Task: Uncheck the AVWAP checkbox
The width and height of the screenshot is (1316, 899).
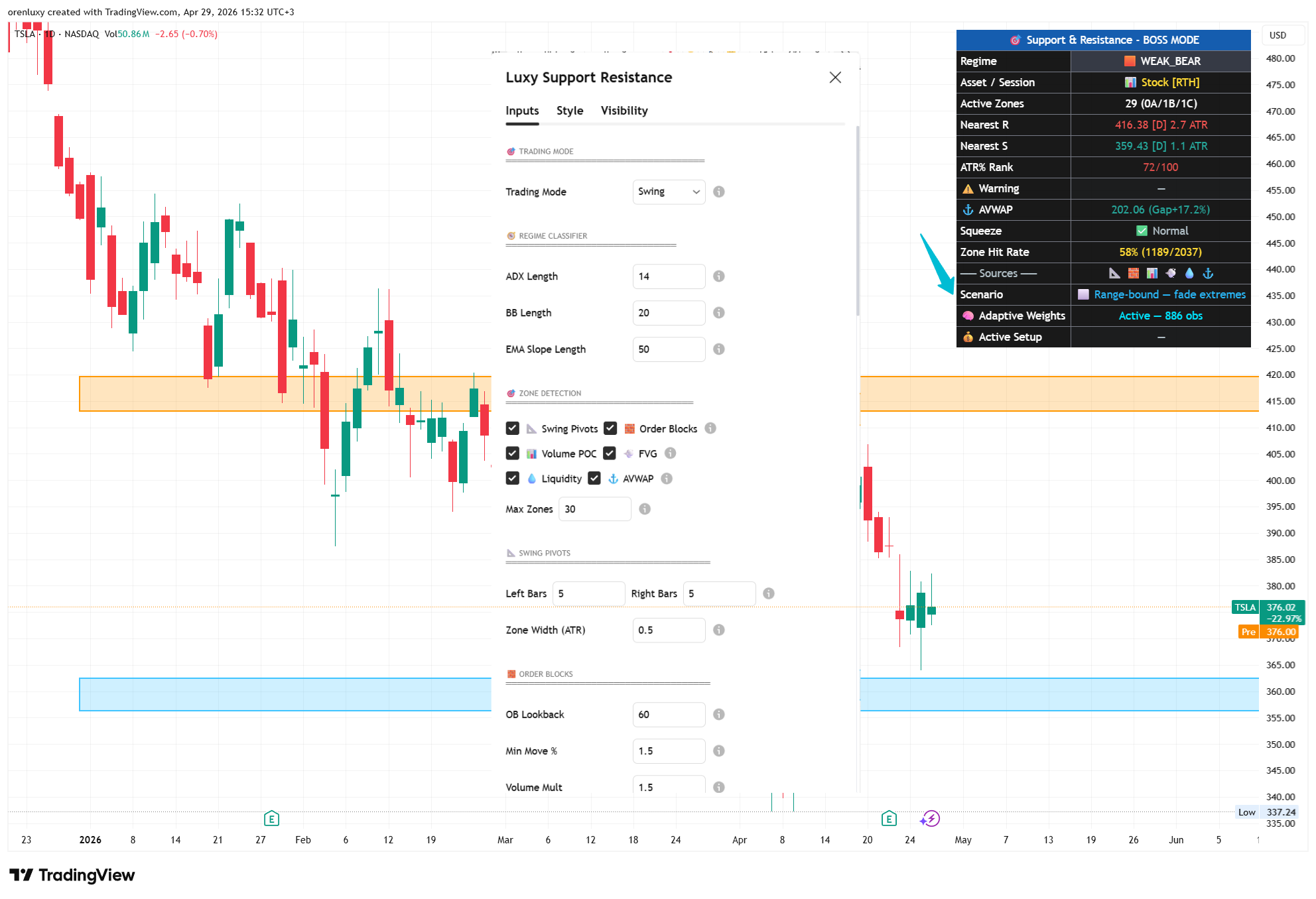Action: (594, 478)
